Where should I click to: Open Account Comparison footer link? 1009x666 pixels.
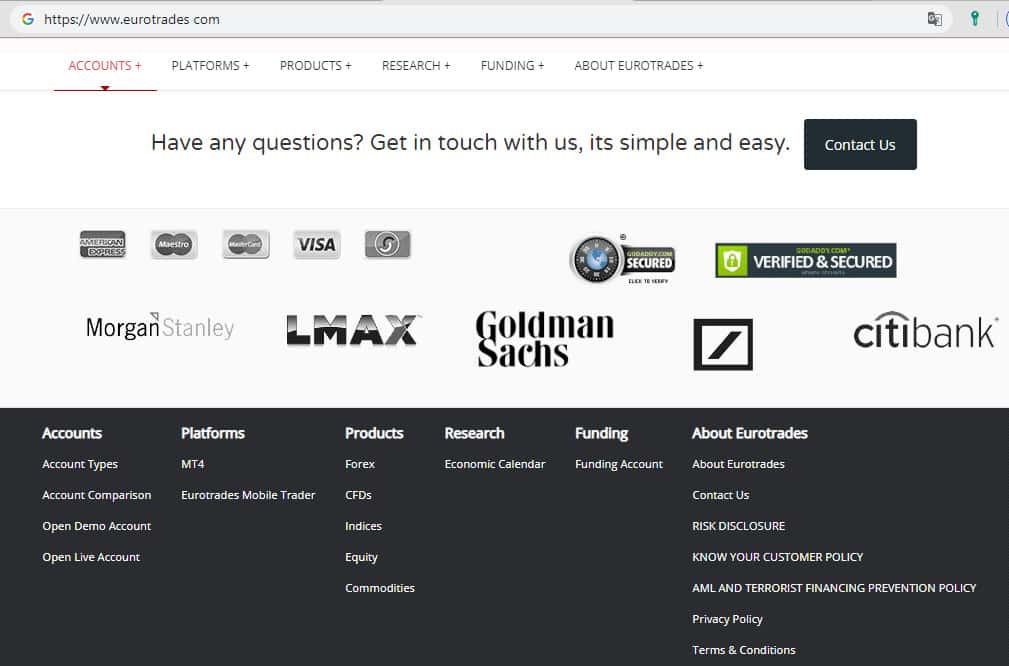click(97, 495)
